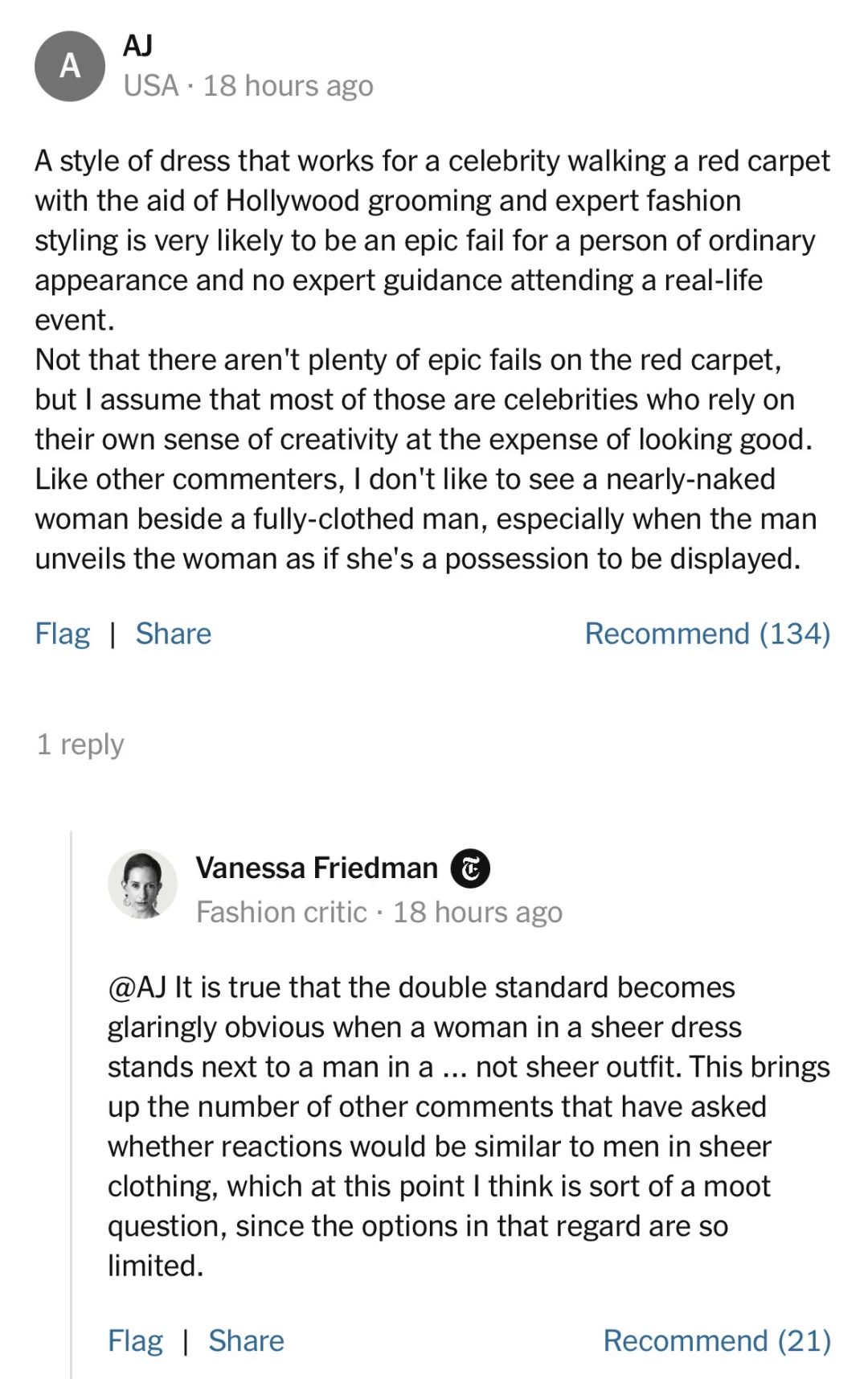Click the Vanessa Friedman name
The width and height of the screenshot is (868, 1379).
point(317,868)
